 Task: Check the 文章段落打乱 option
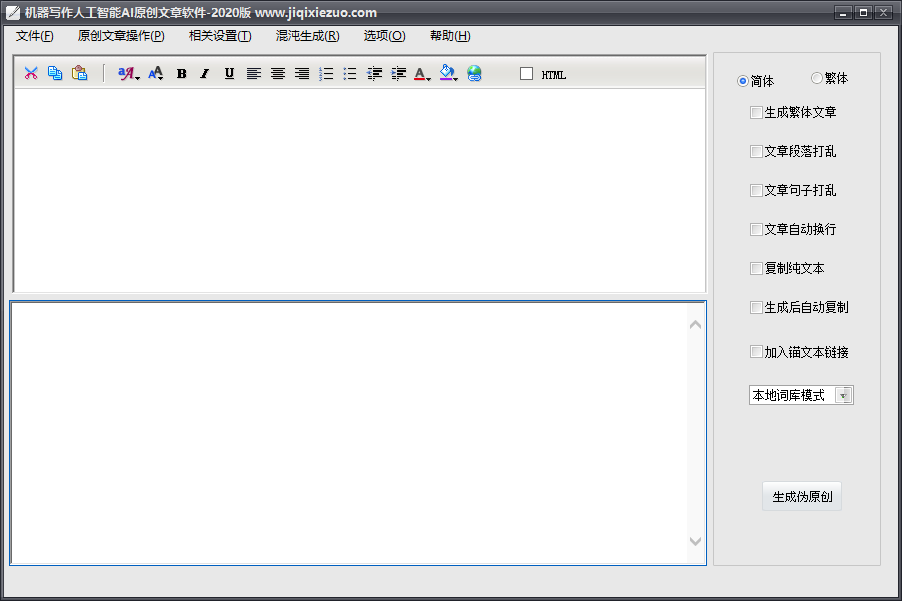pyautogui.click(x=756, y=152)
